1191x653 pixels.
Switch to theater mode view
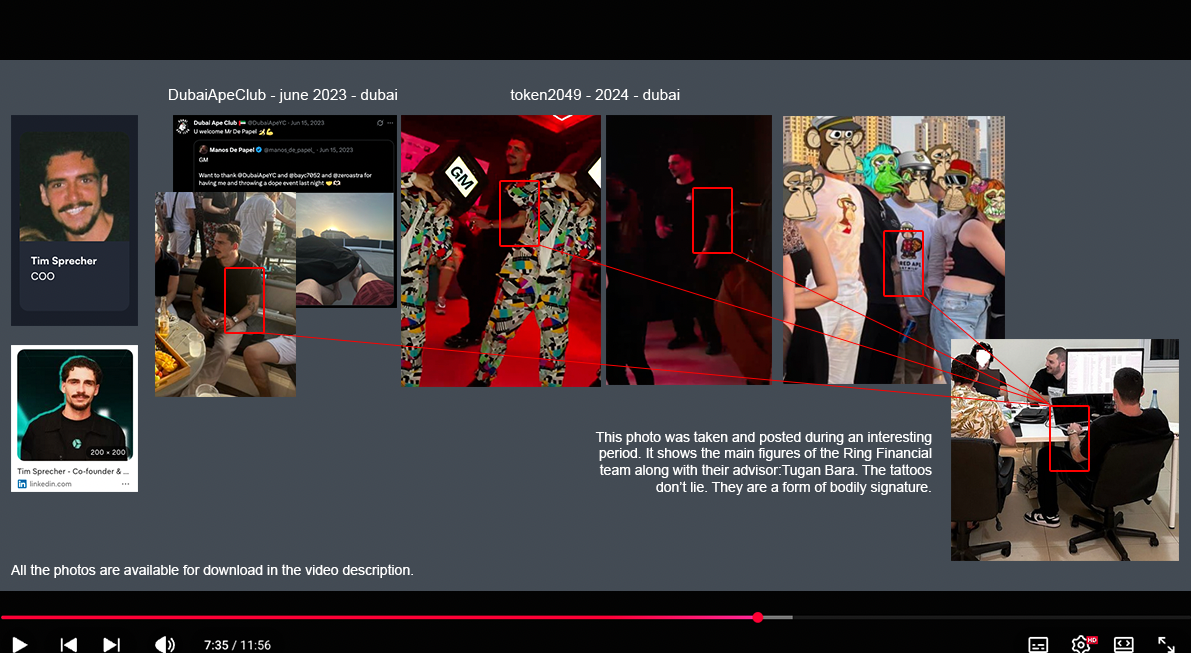point(1123,645)
